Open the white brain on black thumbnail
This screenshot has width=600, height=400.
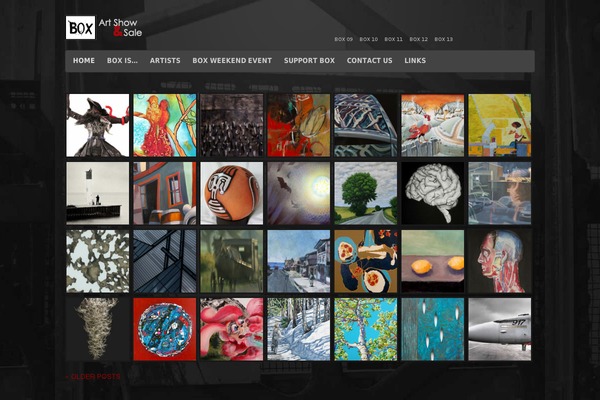click(432, 193)
